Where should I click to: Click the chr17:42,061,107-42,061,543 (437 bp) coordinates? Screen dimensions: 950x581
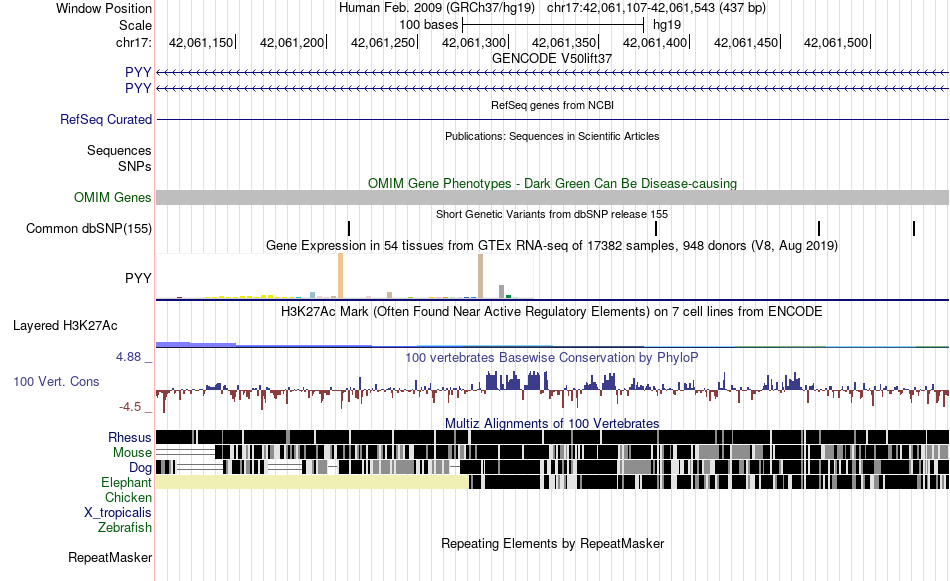[656, 8]
